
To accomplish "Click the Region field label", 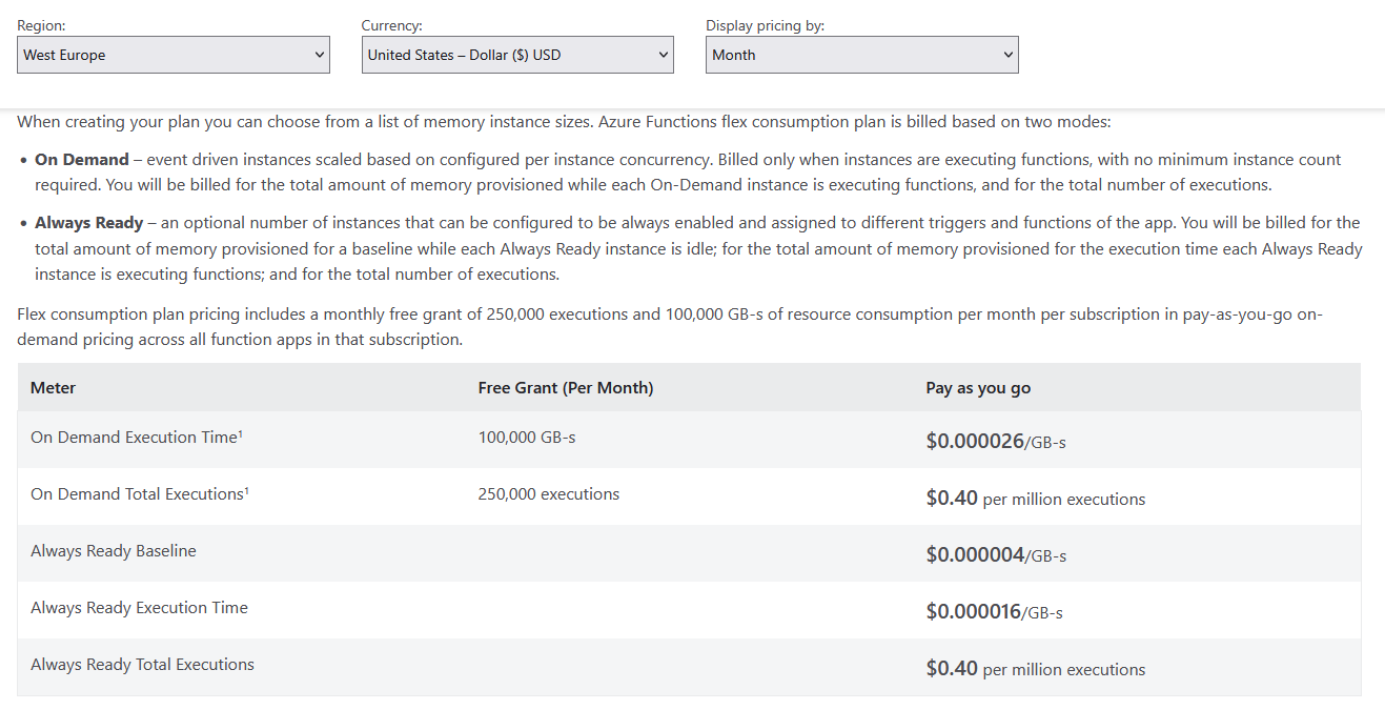I will tap(42, 26).
